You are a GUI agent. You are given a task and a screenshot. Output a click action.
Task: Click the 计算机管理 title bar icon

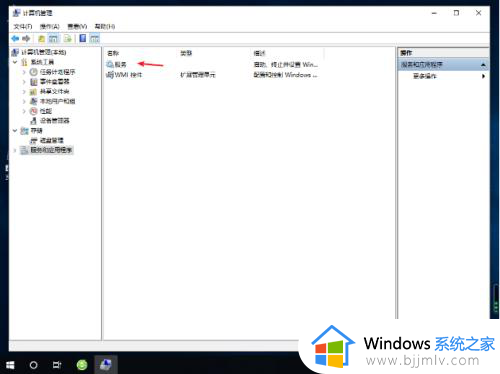pyautogui.click(x=16, y=13)
